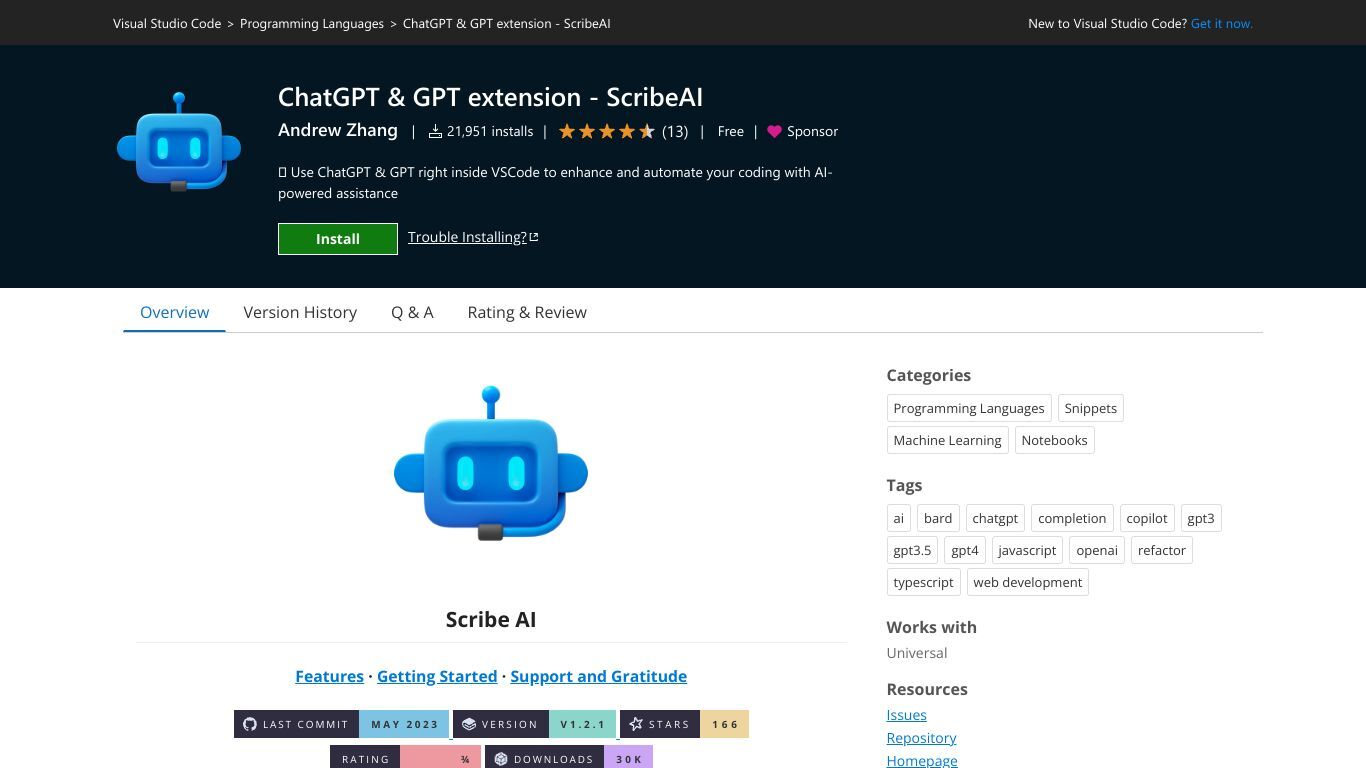Select the Notebooks category
1366x768 pixels.
click(x=1054, y=440)
